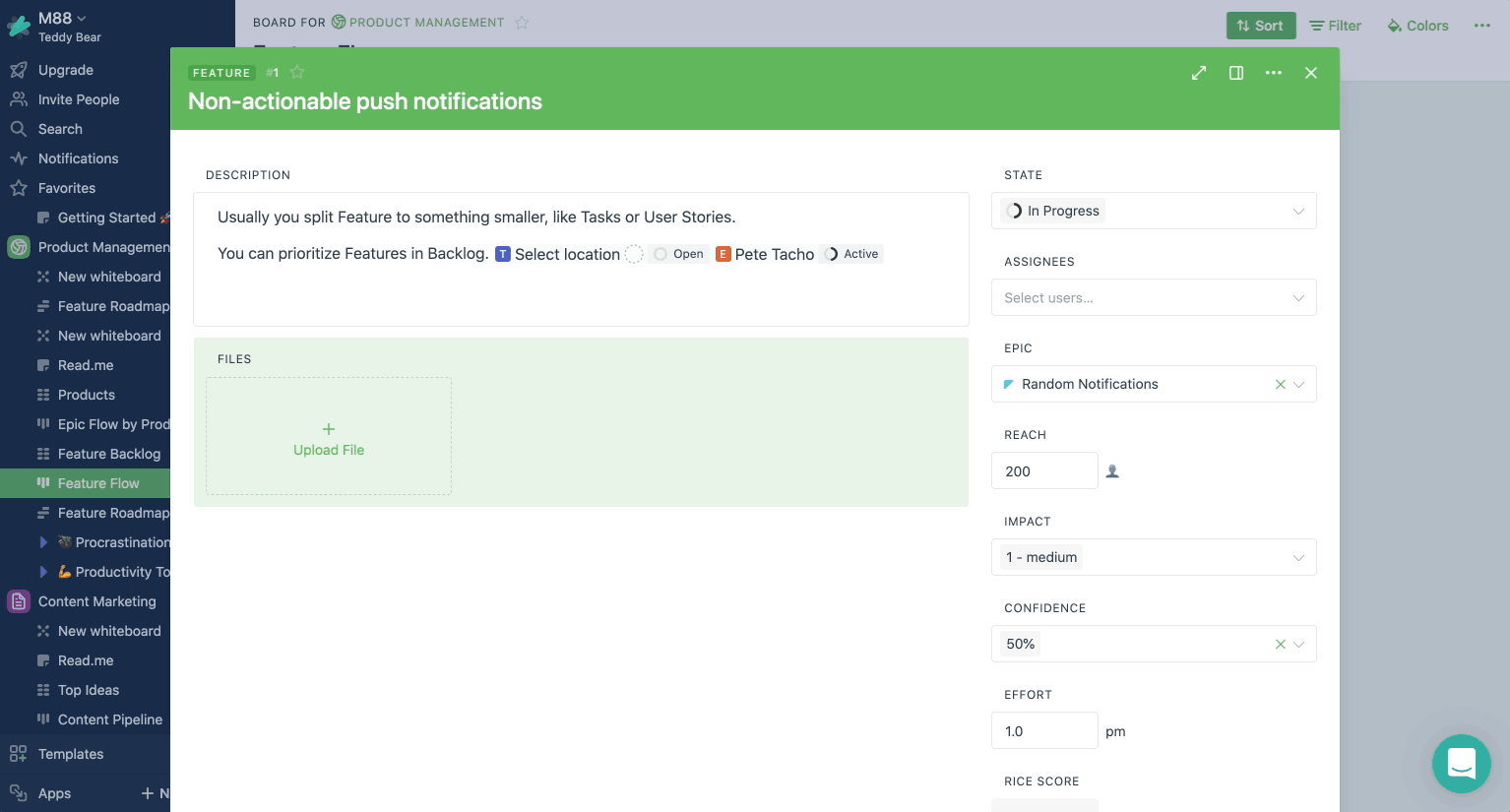Open the Feature Backlog view

(x=109, y=454)
